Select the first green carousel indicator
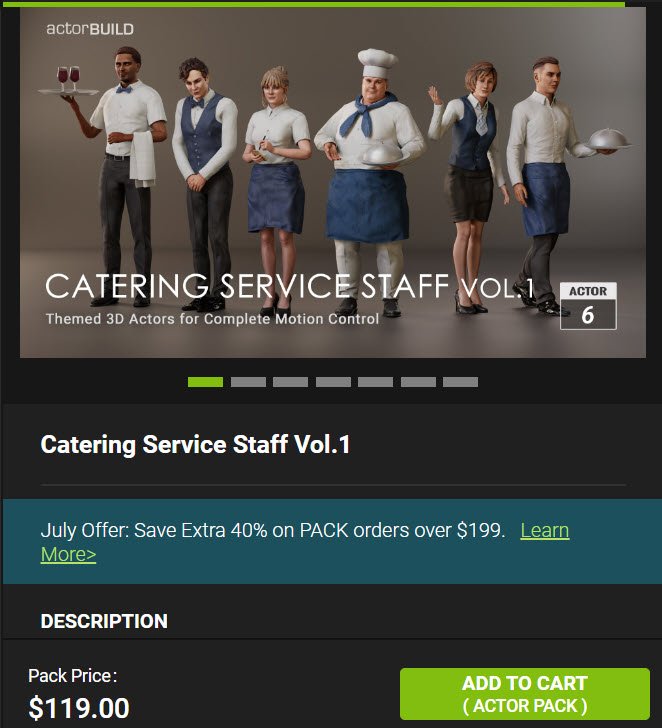 205,382
